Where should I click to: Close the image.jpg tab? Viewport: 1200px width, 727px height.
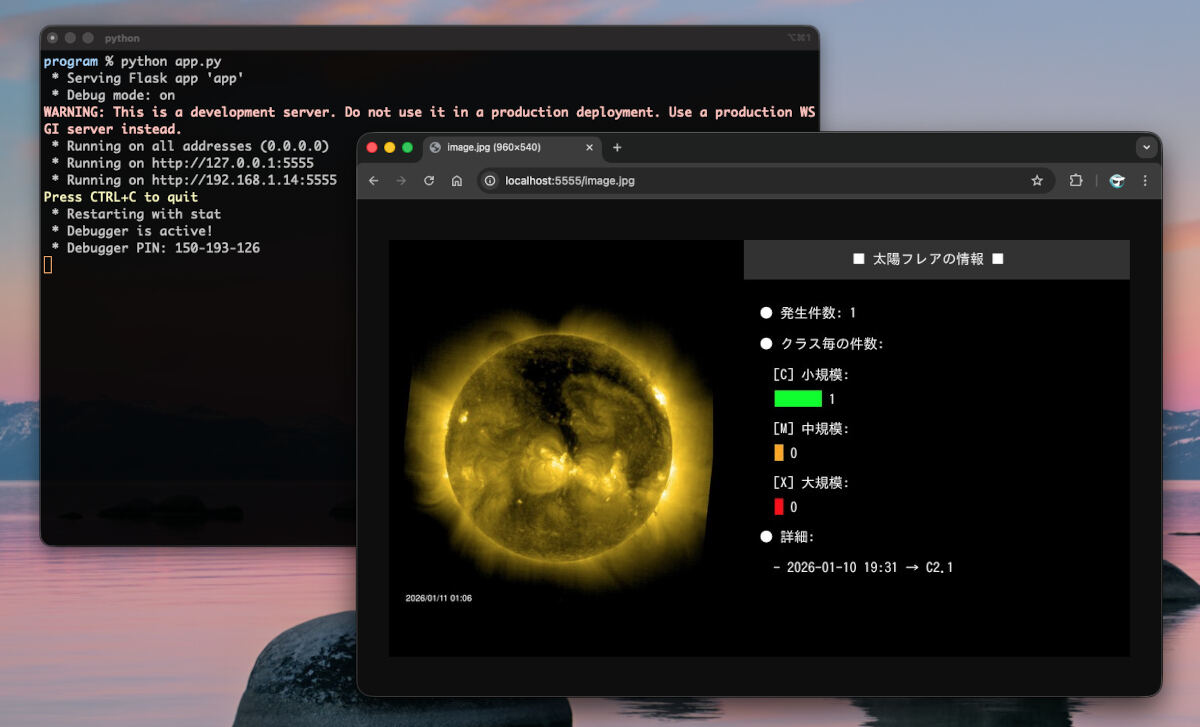(589, 146)
